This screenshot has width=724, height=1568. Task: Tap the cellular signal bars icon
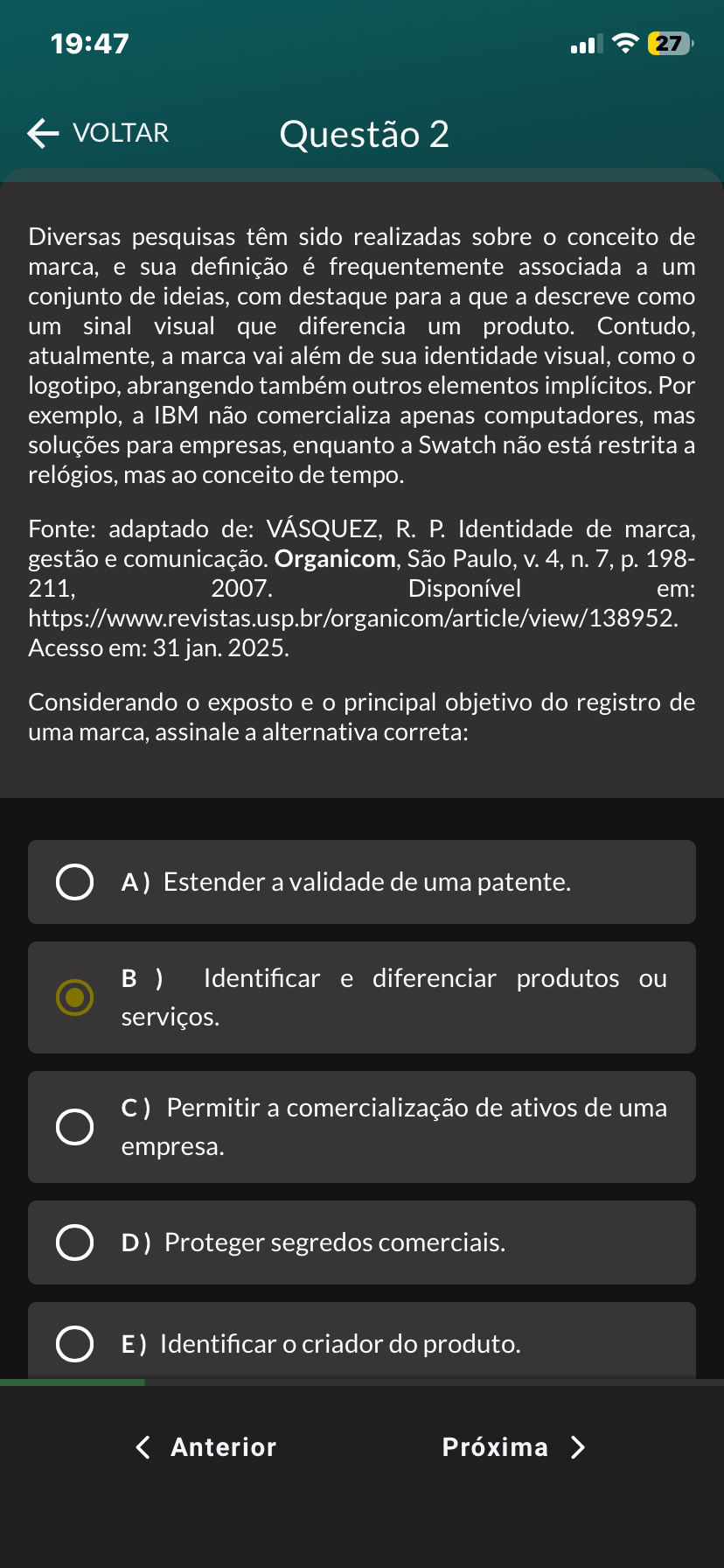pyautogui.click(x=587, y=44)
